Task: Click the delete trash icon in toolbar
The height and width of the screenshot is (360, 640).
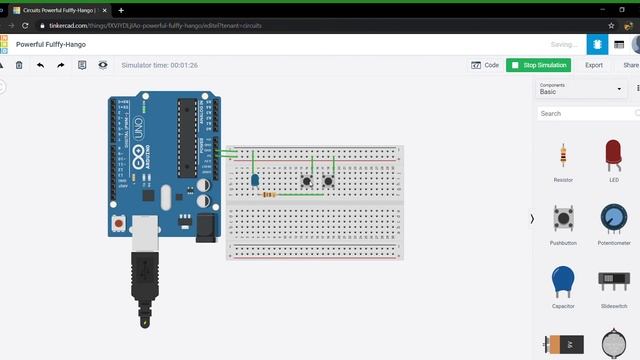Action: (19, 65)
